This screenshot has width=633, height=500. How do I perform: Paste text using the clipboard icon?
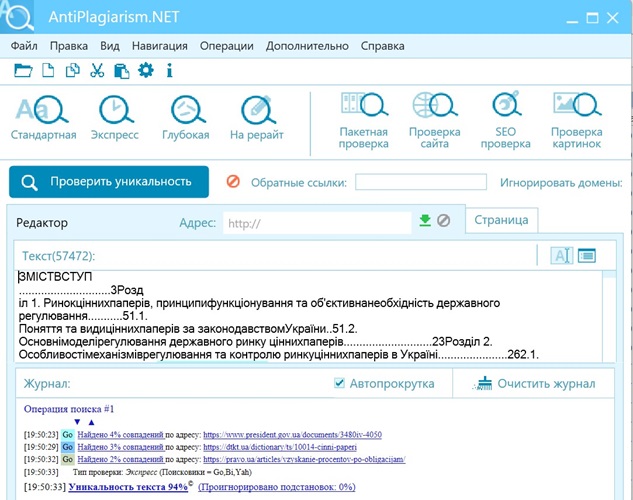(122, 71)
